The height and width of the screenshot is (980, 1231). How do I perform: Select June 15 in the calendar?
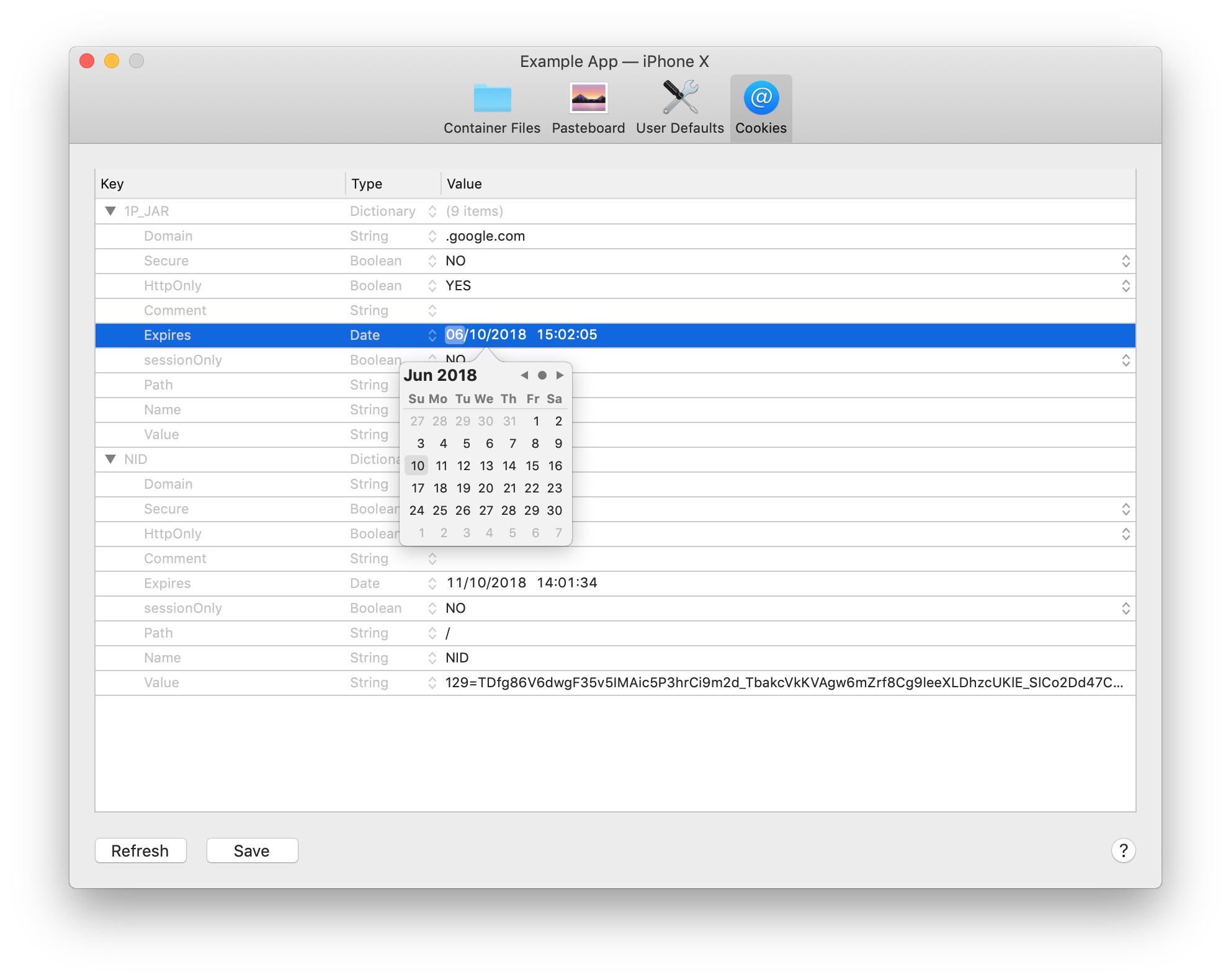pyautogui.click(x=532, y=466)
